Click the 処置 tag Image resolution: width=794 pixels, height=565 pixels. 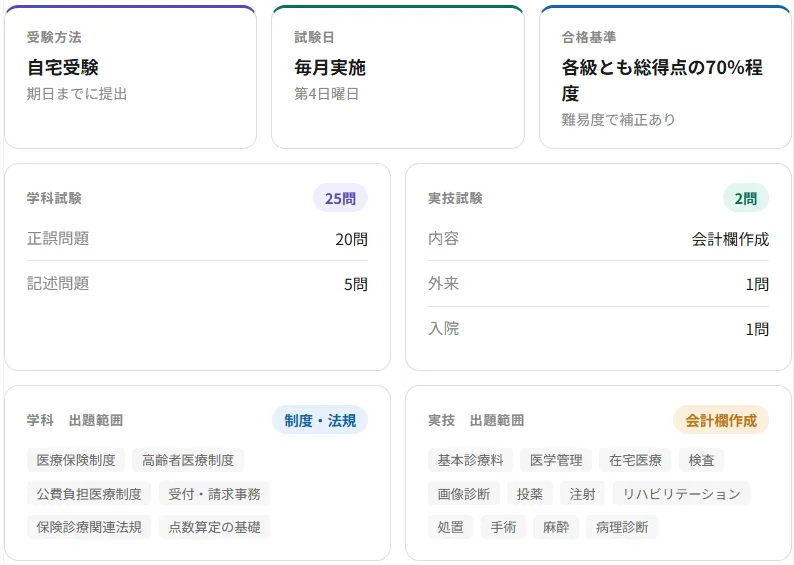[x=451, y=527]
